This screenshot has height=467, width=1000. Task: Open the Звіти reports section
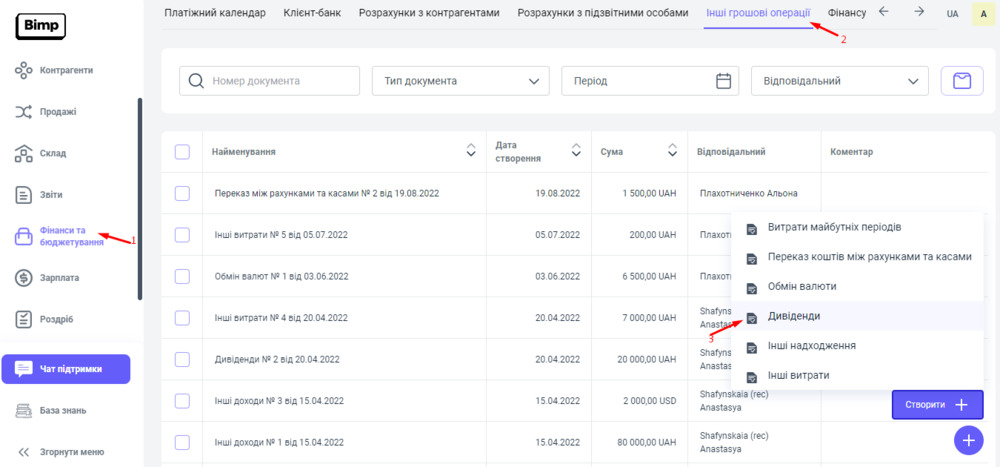51,195
